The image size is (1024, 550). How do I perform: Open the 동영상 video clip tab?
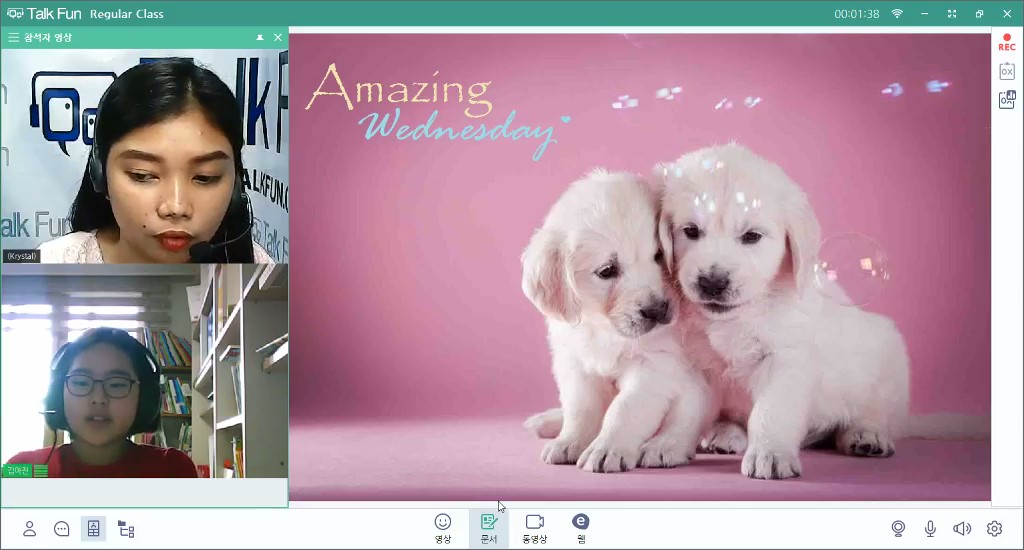point(534,528)
